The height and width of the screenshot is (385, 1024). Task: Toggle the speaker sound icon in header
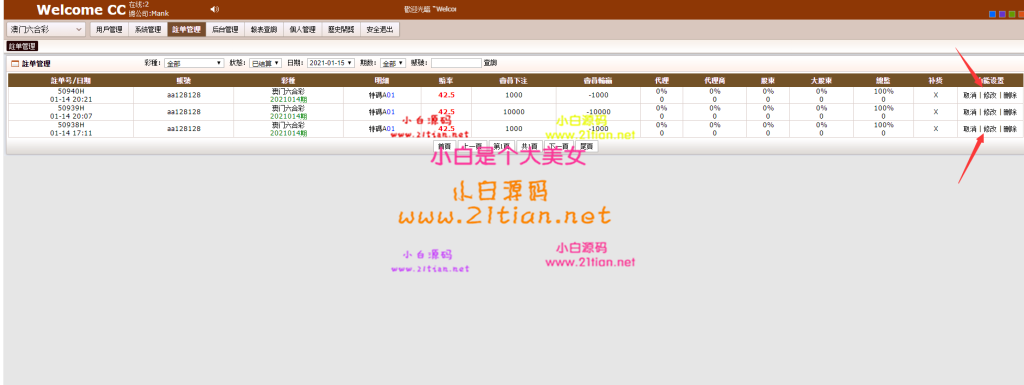(x=215, y=9)
